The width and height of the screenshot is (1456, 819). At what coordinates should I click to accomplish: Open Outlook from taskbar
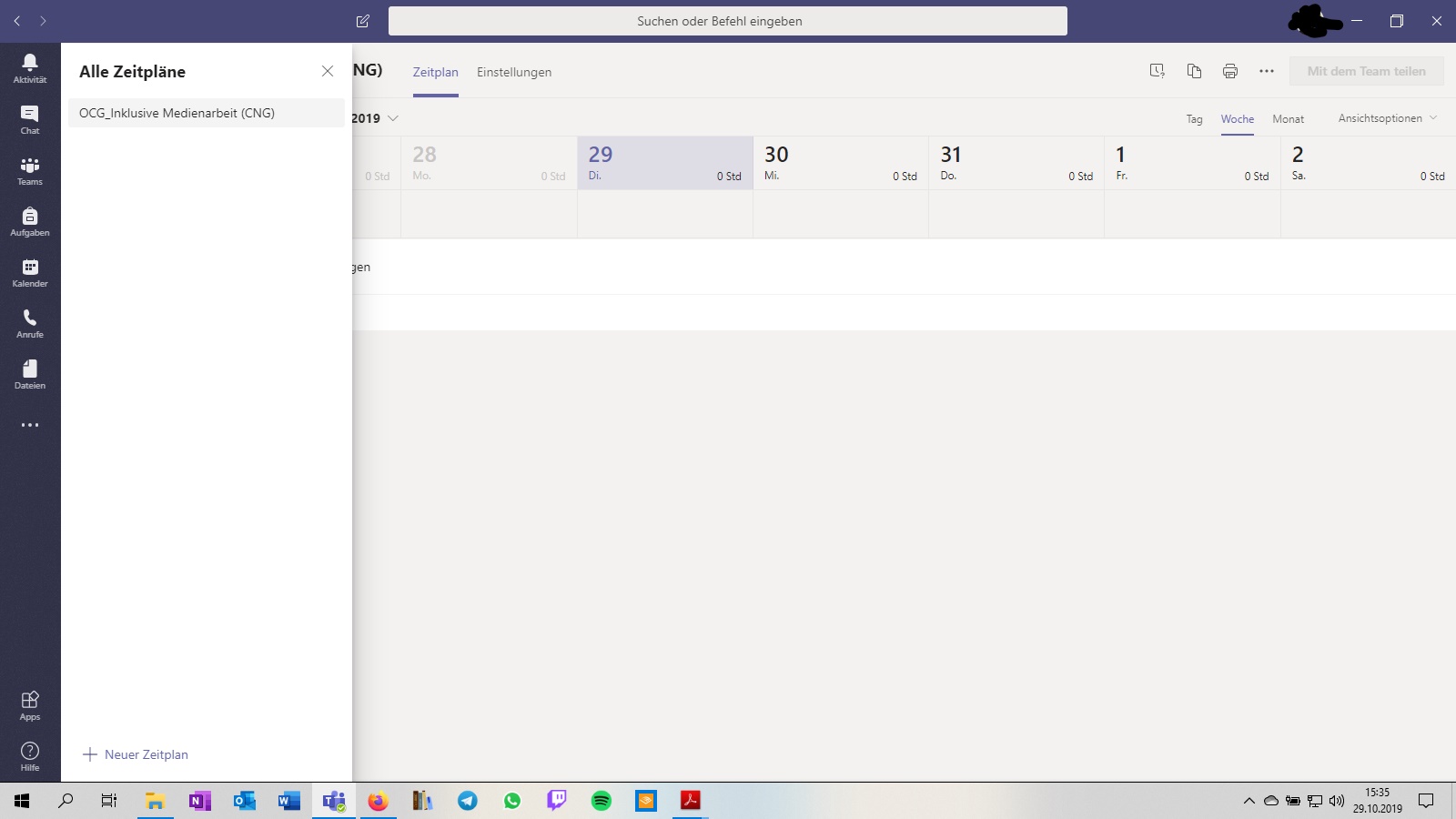(244, 801)
